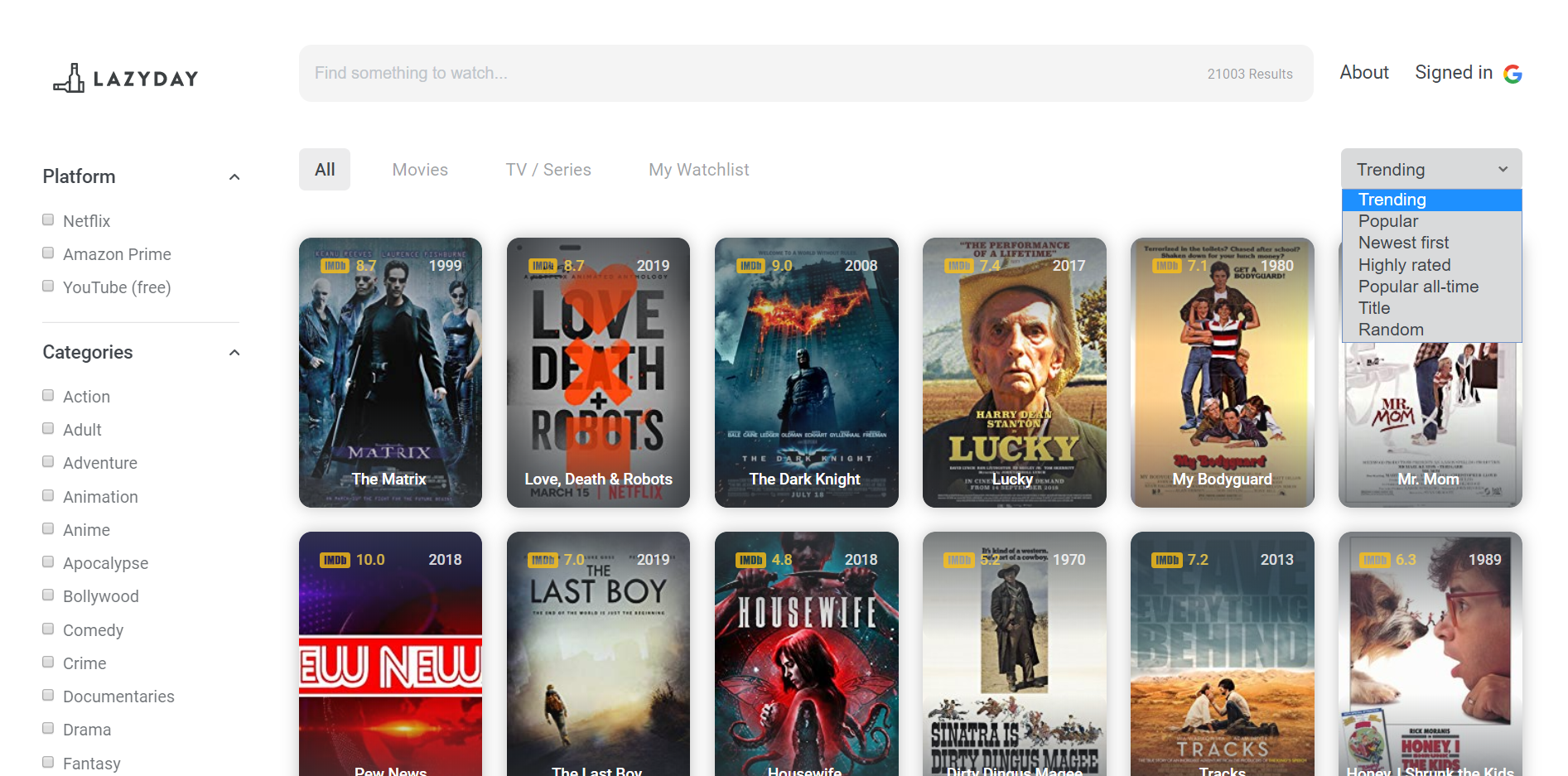
Task: Open the Lucky movie card
Action: tap(1014, 373)
